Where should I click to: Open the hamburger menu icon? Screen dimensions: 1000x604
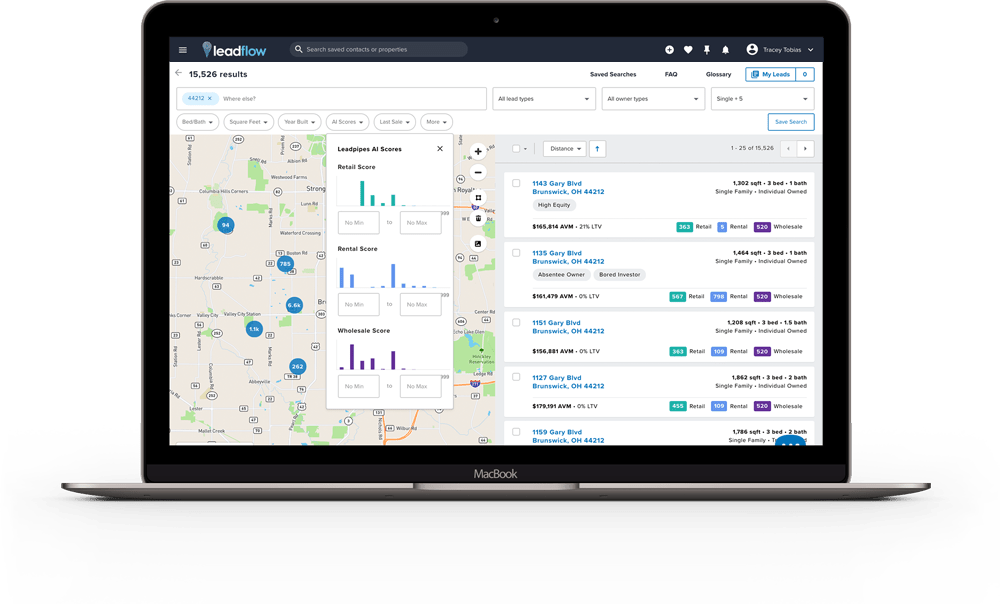point(182,50)
